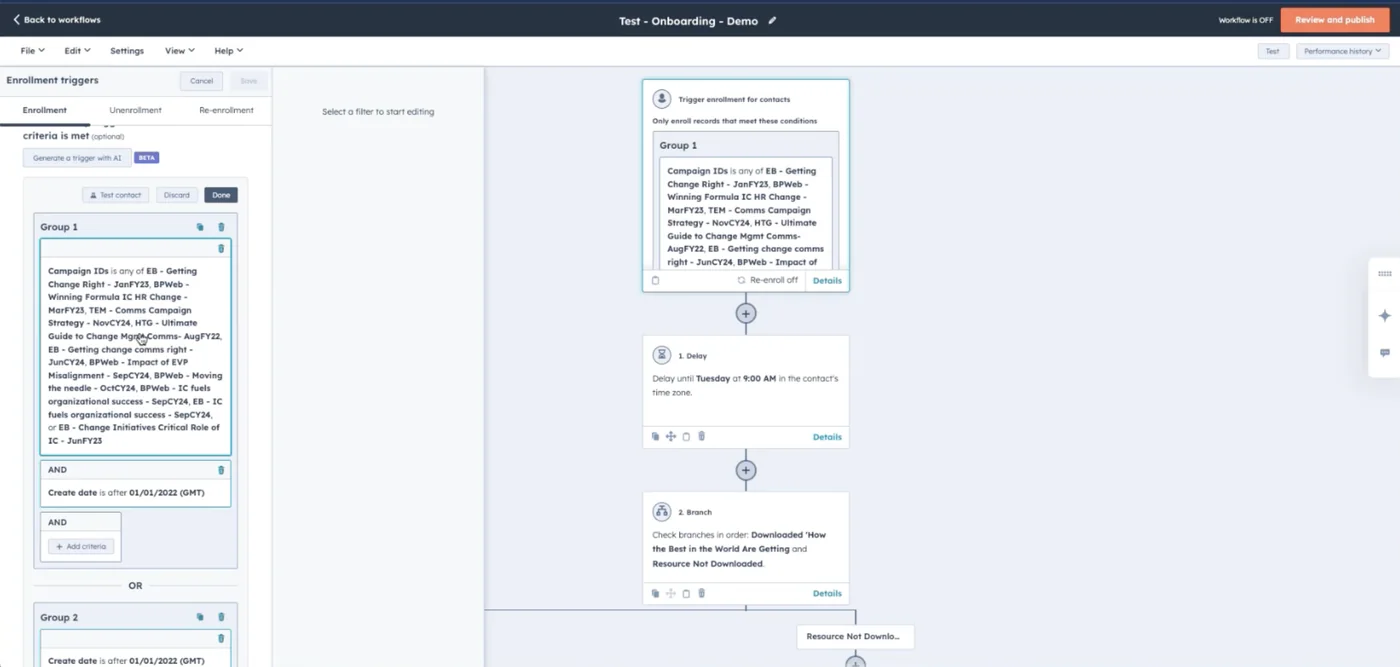Add action plus below Delay
The height and width of the screenshot is (667, 1400).
pos(745,470)
